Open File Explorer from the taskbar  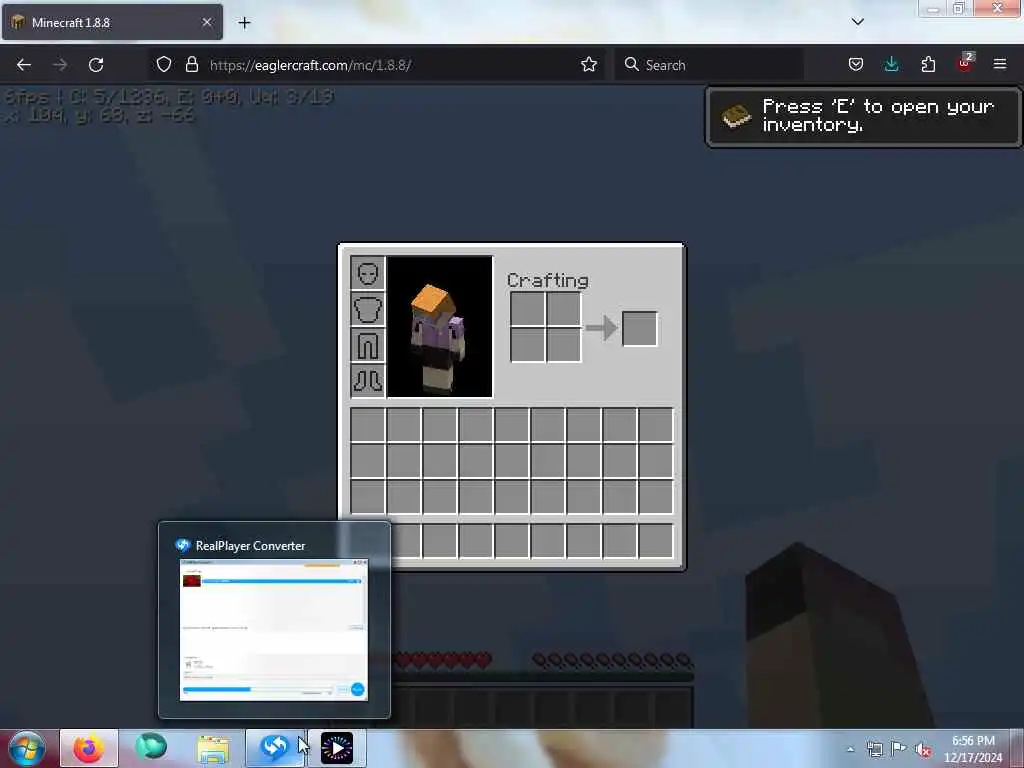click(x=213, y=748)
